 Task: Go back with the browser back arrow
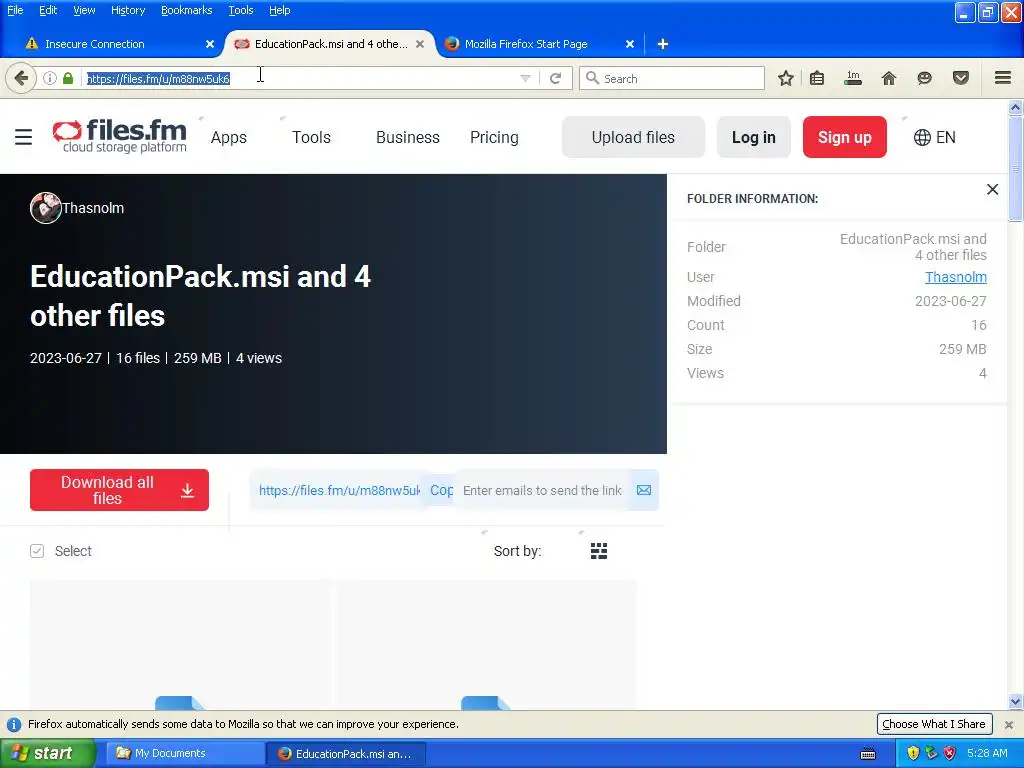[21, 78]
